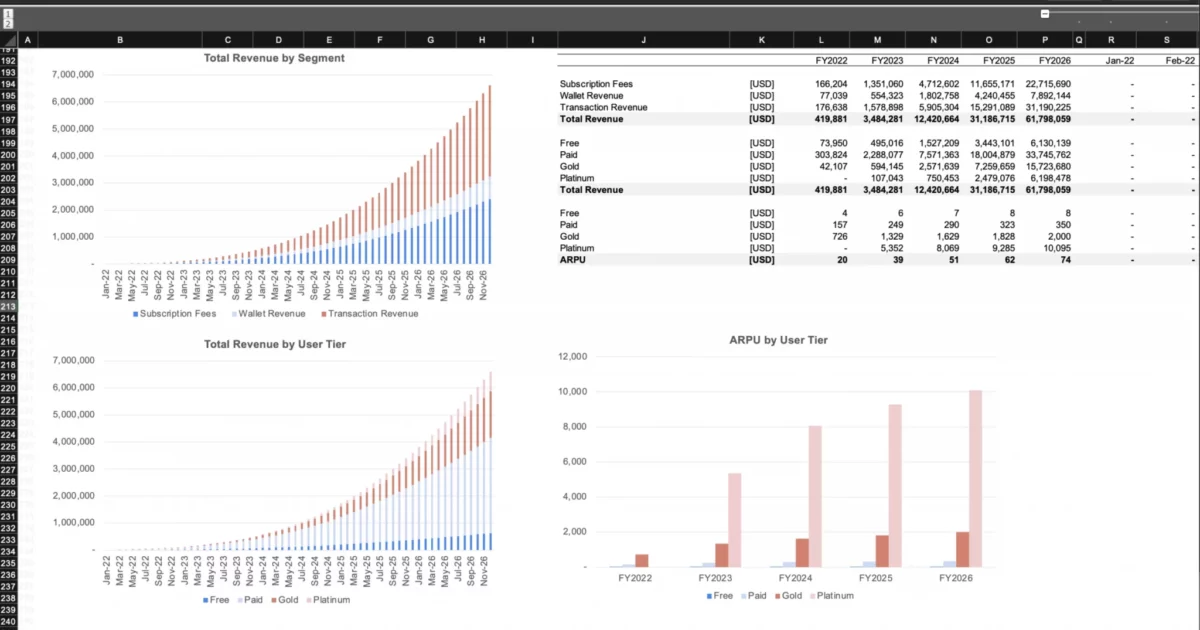This screenshot has height=630, width=1200.
Task: Click the FY2022 column label in the header row
Action: point(832,60)
